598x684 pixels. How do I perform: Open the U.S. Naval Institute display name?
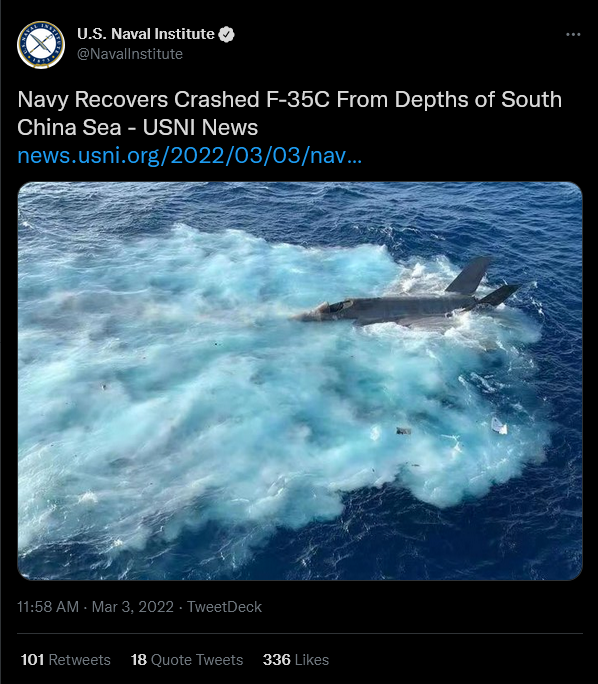146,34
